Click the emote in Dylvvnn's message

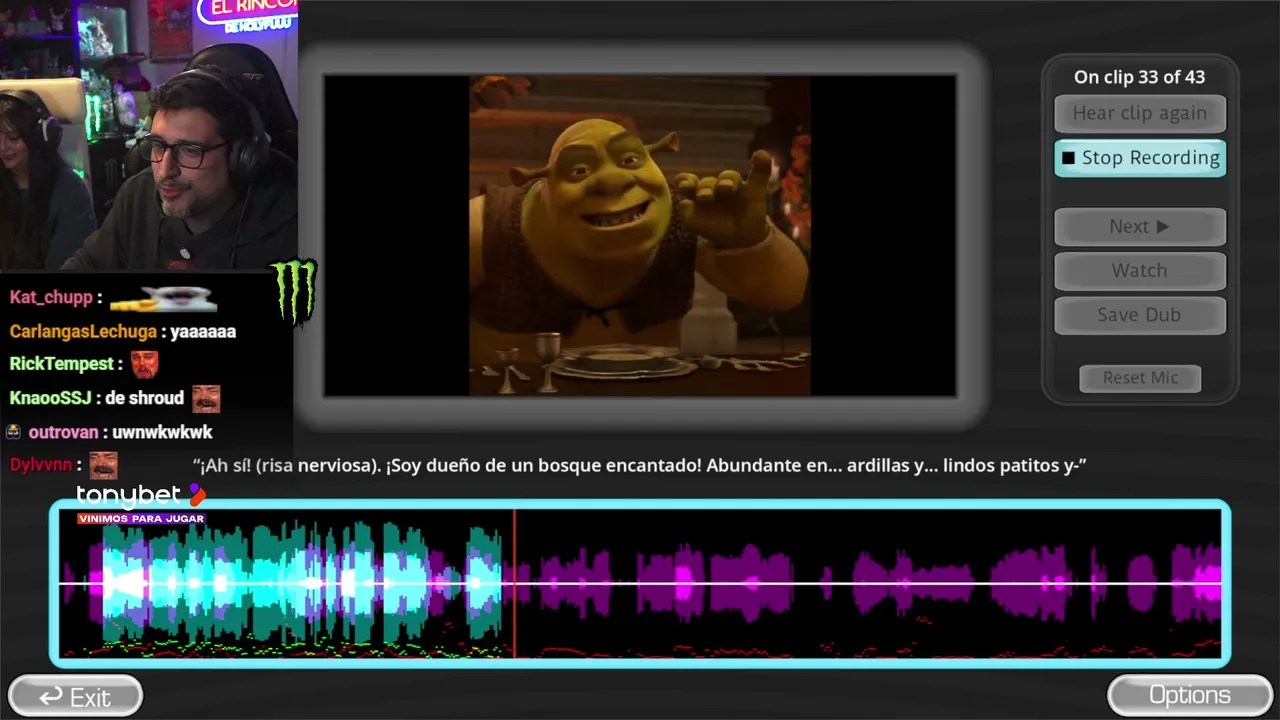click(x=104, y=465)
